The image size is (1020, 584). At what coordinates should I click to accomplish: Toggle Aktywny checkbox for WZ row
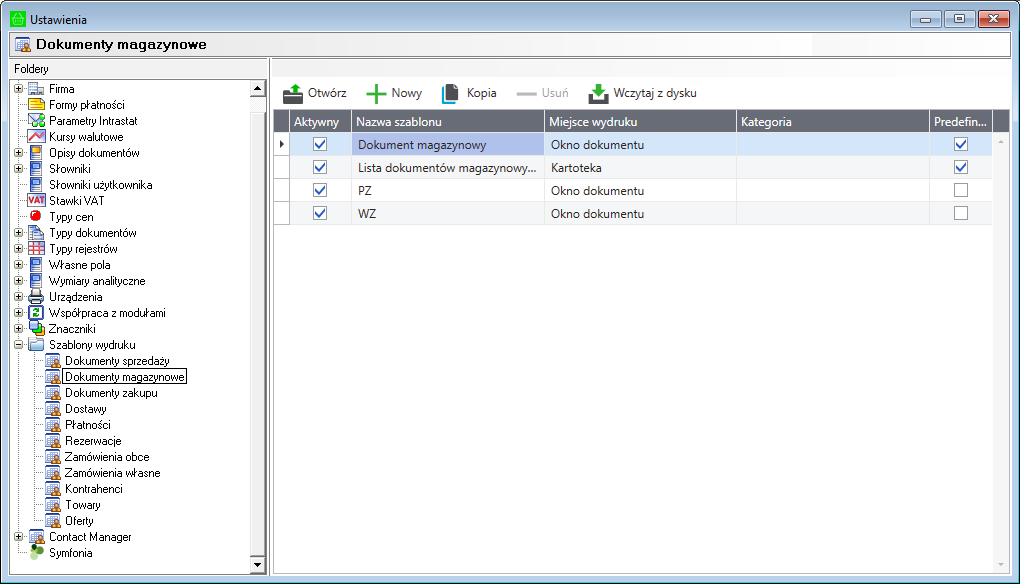point(320,213)
